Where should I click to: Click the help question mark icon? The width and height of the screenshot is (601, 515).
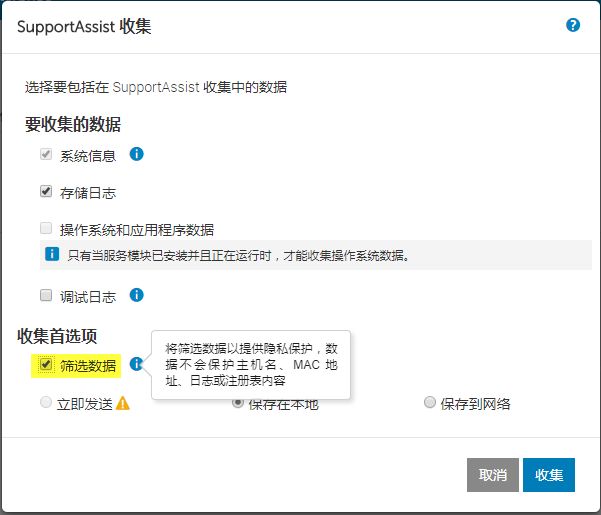(x=573, y=25)
